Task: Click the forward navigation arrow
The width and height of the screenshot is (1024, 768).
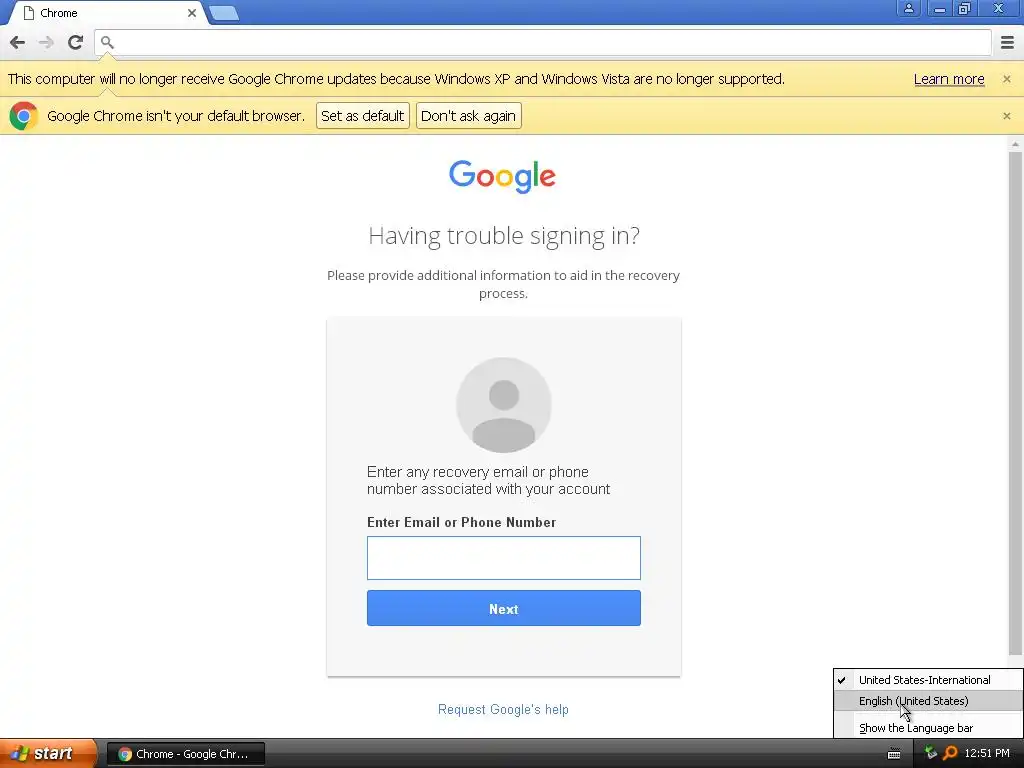Action: click(46, 42)
